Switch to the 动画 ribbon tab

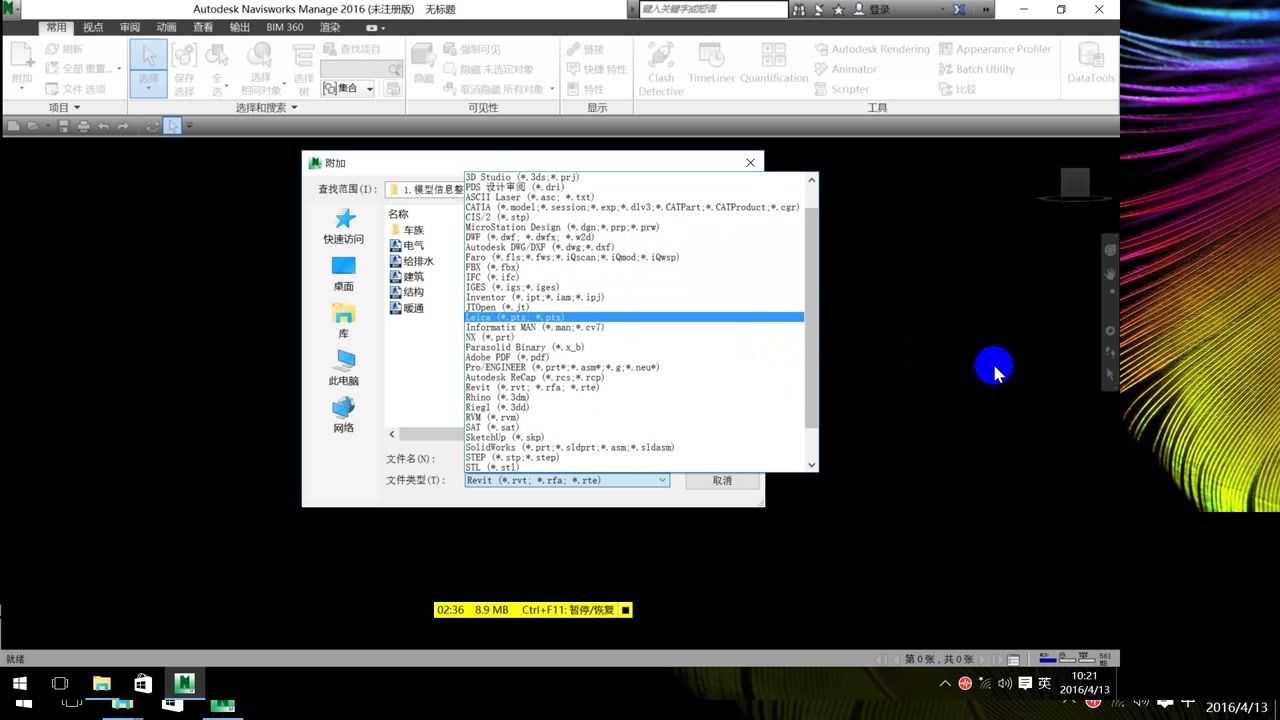click(x=166, y=28)
